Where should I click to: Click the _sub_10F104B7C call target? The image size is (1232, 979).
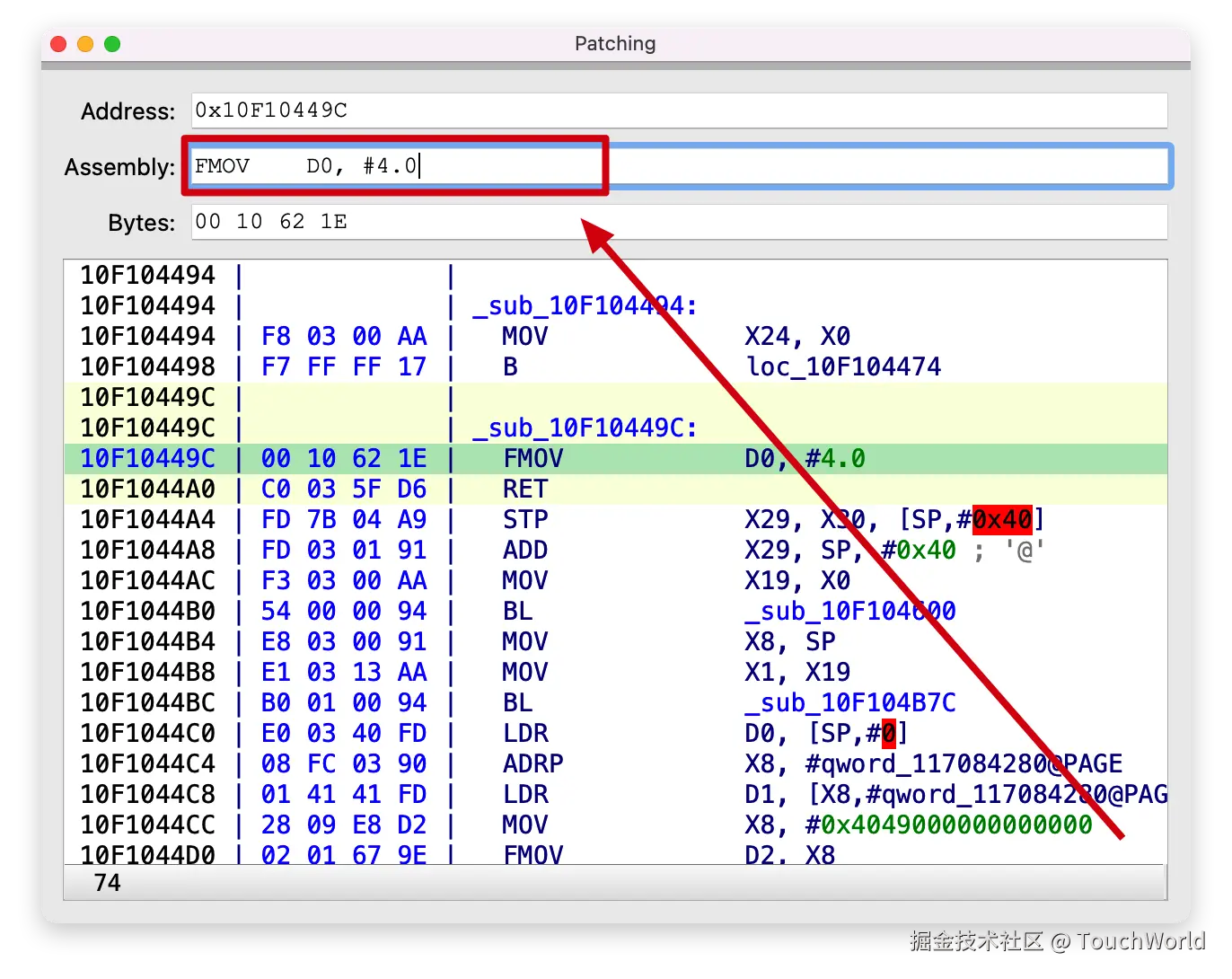850,702
